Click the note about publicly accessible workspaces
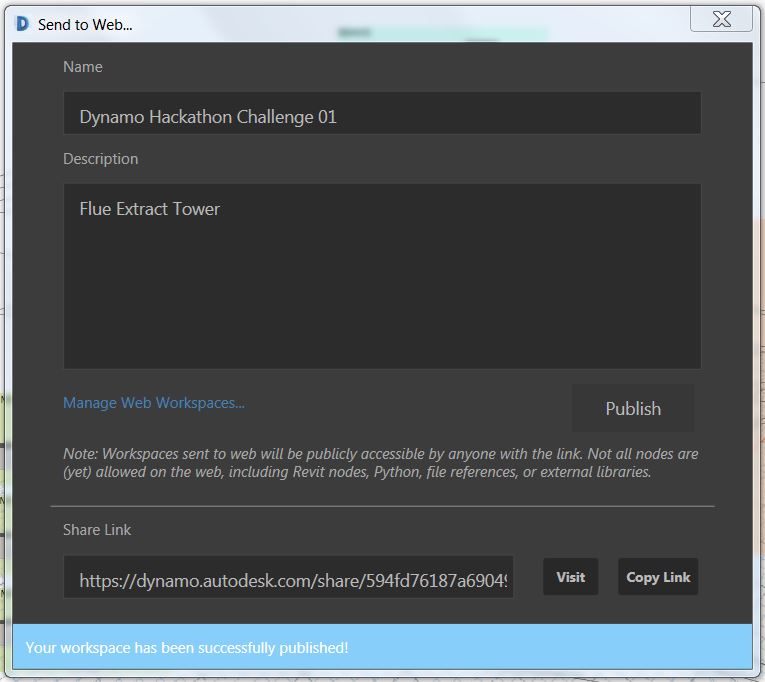Viewport: 765px width, 682px height. [381, 463]
